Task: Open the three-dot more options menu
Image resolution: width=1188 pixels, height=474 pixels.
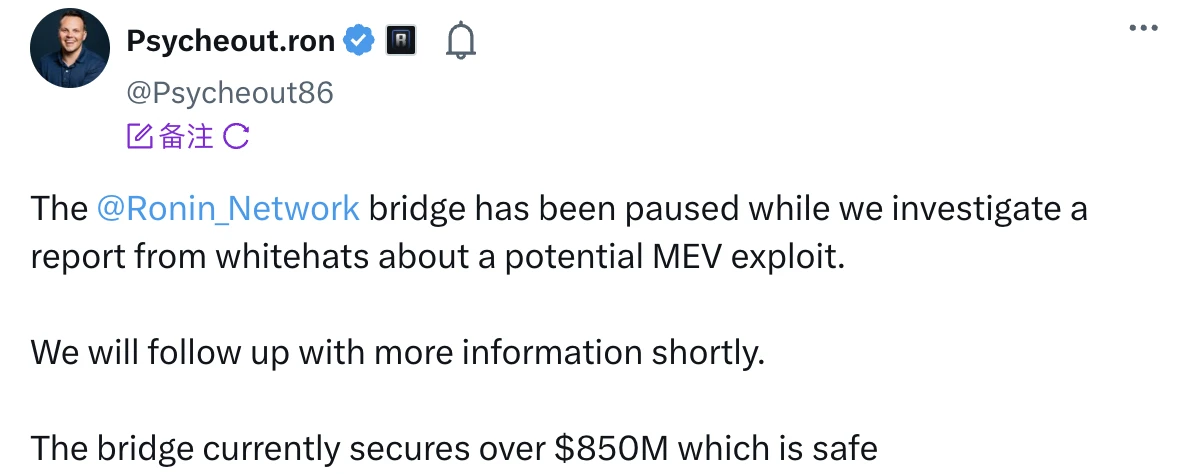Action: tap(1142, 28)
